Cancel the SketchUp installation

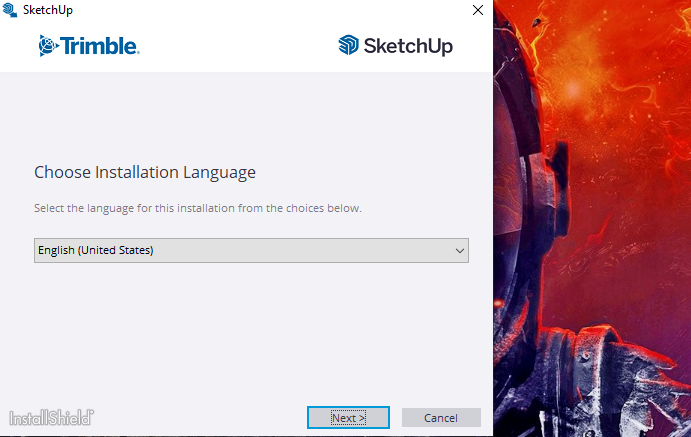point(441,417)
